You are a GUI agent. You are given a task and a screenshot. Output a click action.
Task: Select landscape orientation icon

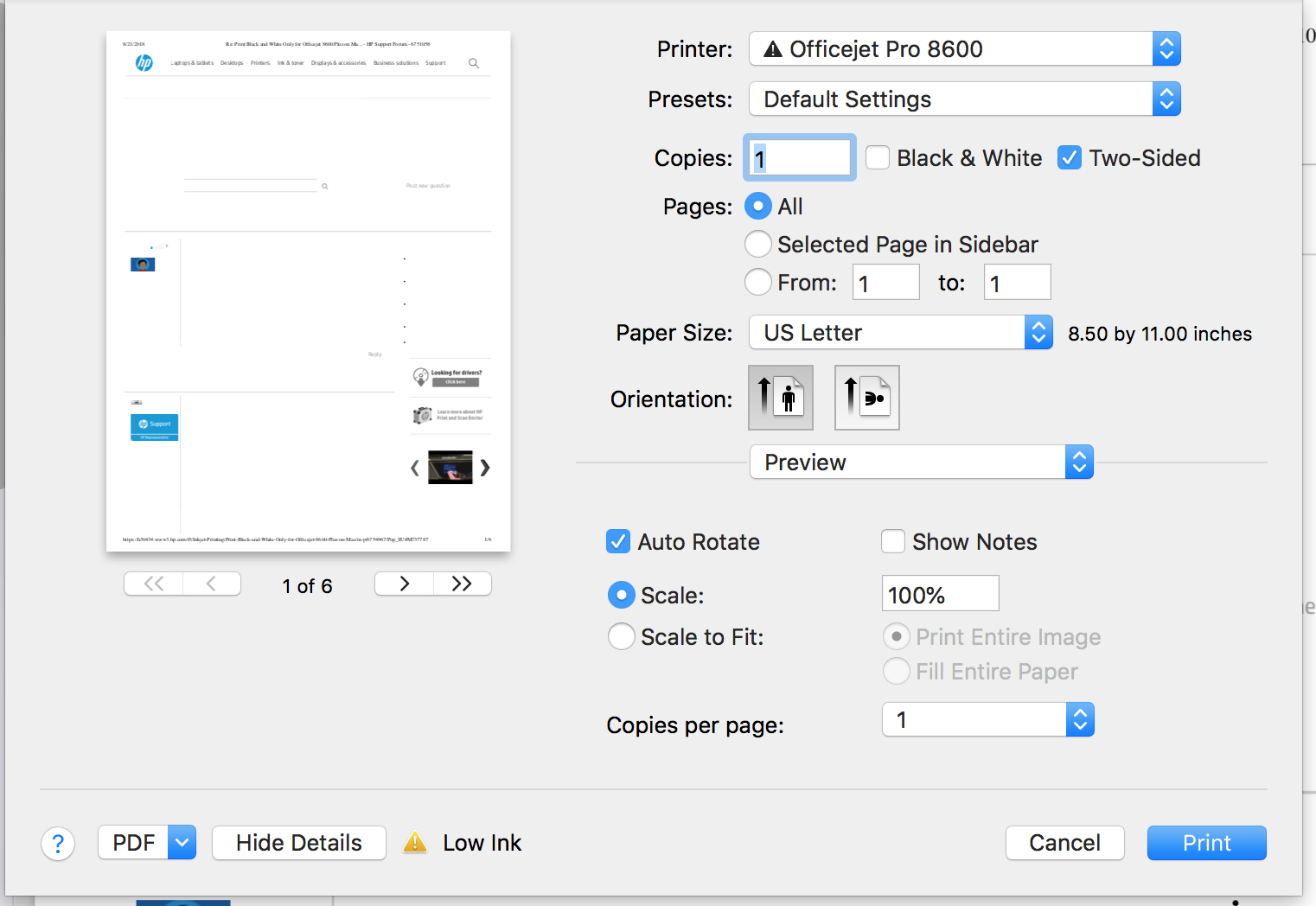pyautogui.click(x=866, y=397)
